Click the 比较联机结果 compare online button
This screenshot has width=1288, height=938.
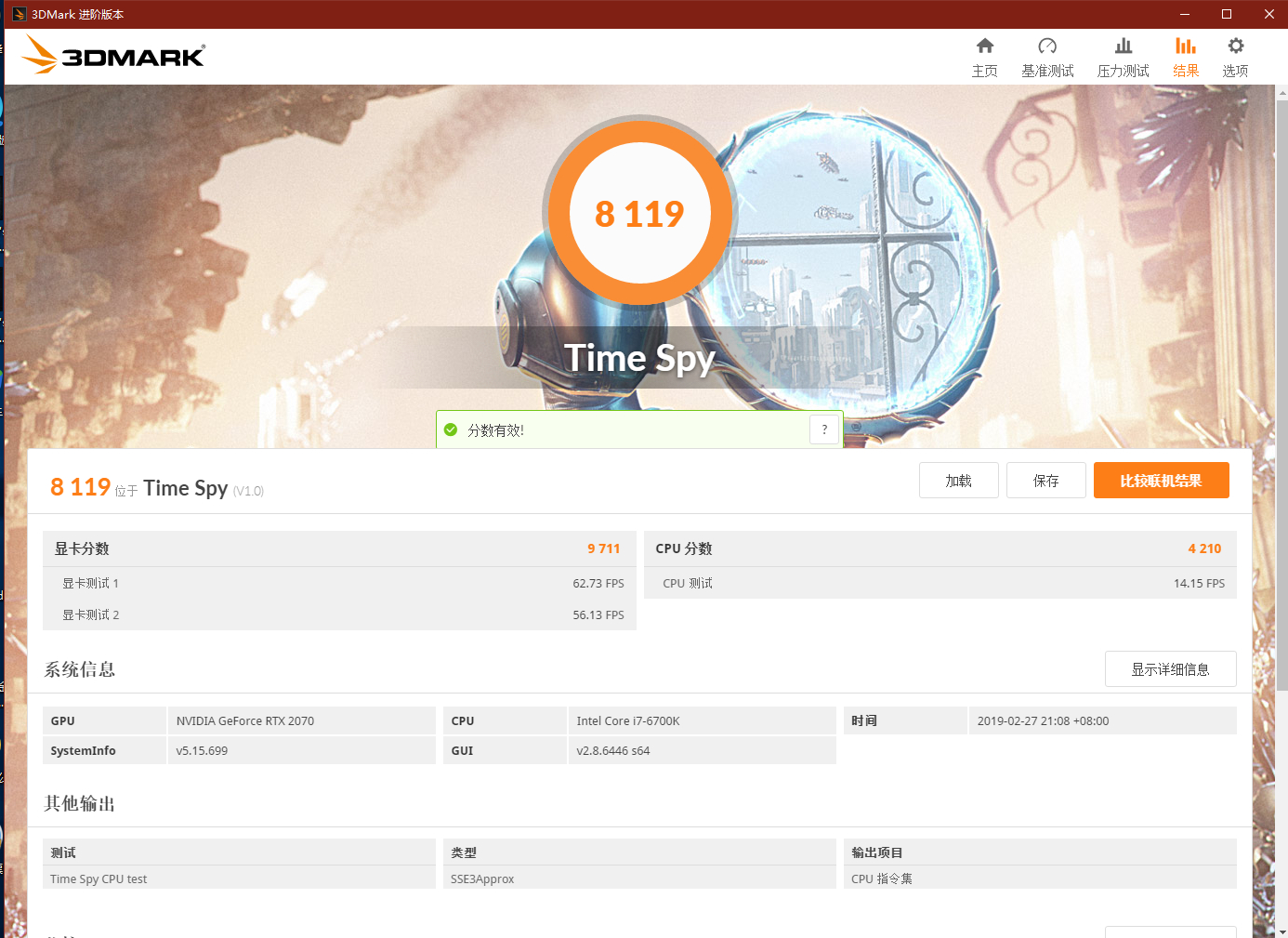1162,481
